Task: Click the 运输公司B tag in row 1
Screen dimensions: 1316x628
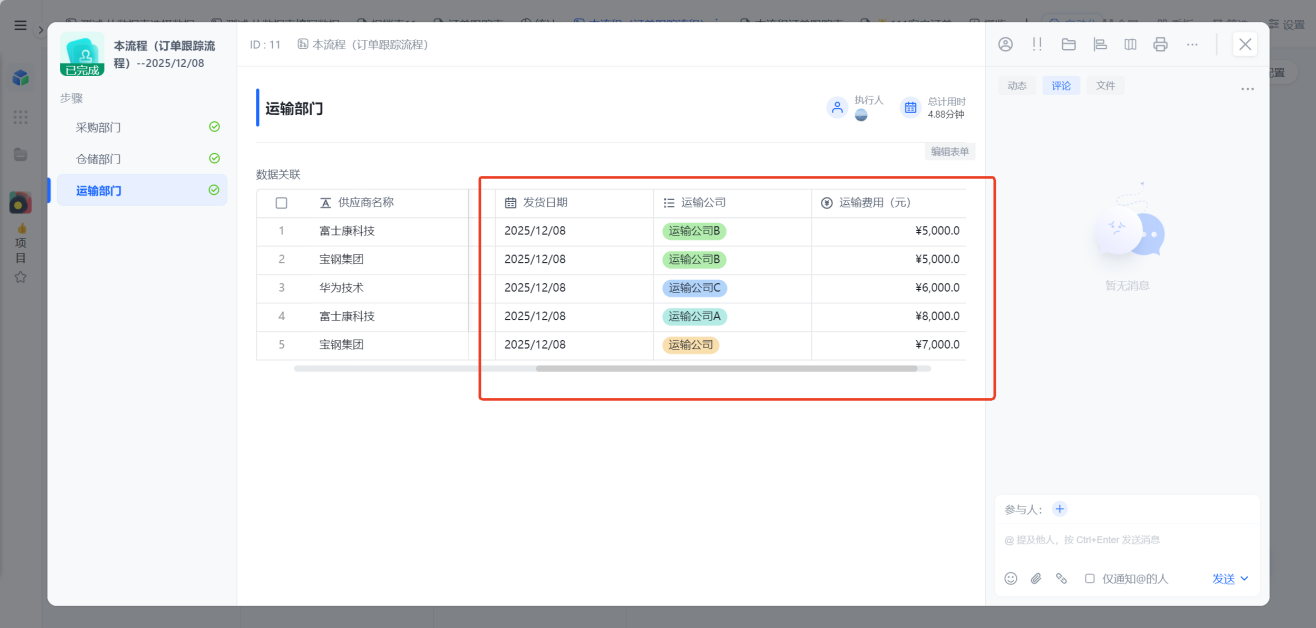Action: point(694,231)
